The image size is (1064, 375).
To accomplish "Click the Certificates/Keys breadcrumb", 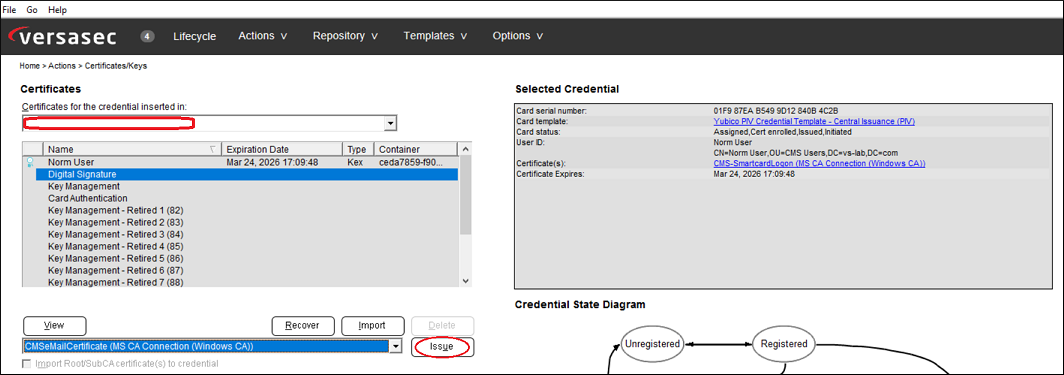I will click(116, 66).
